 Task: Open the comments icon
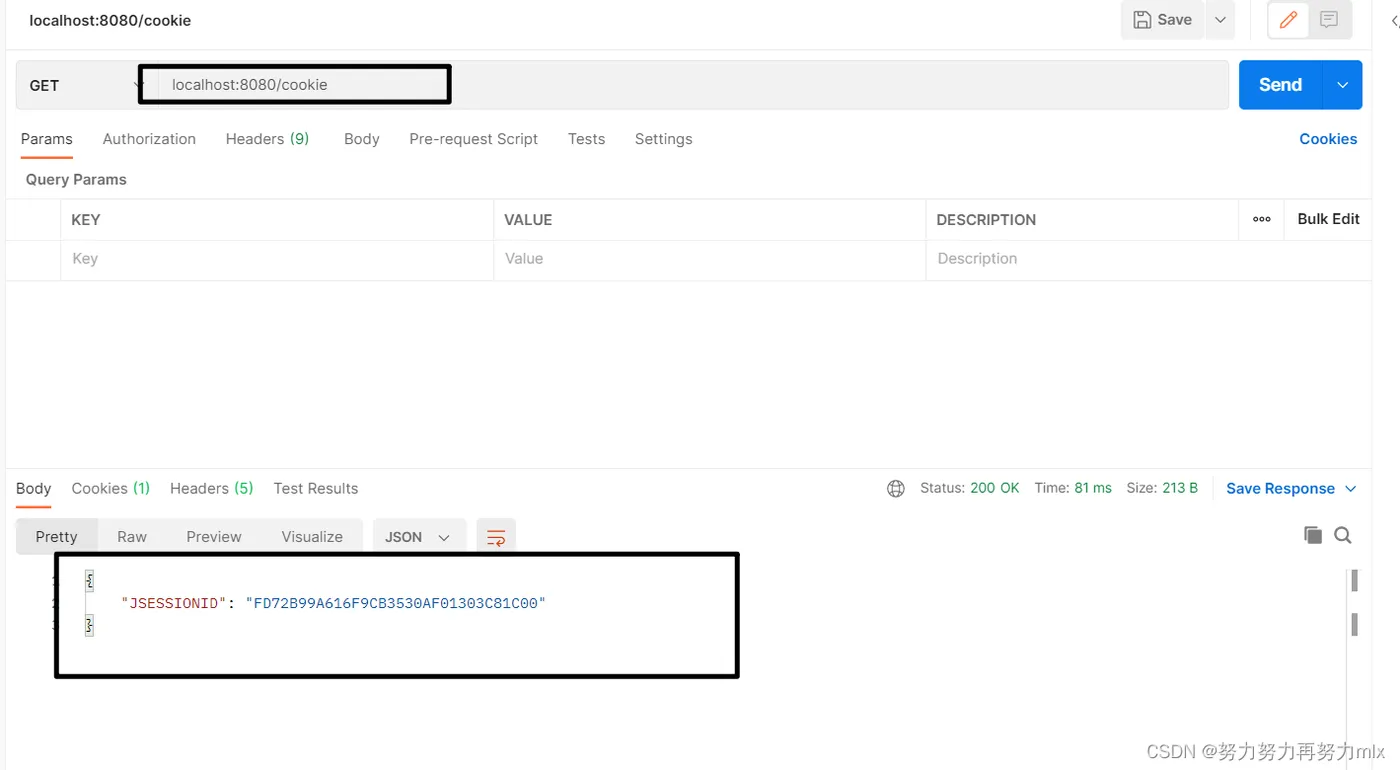coord(1329,20)
